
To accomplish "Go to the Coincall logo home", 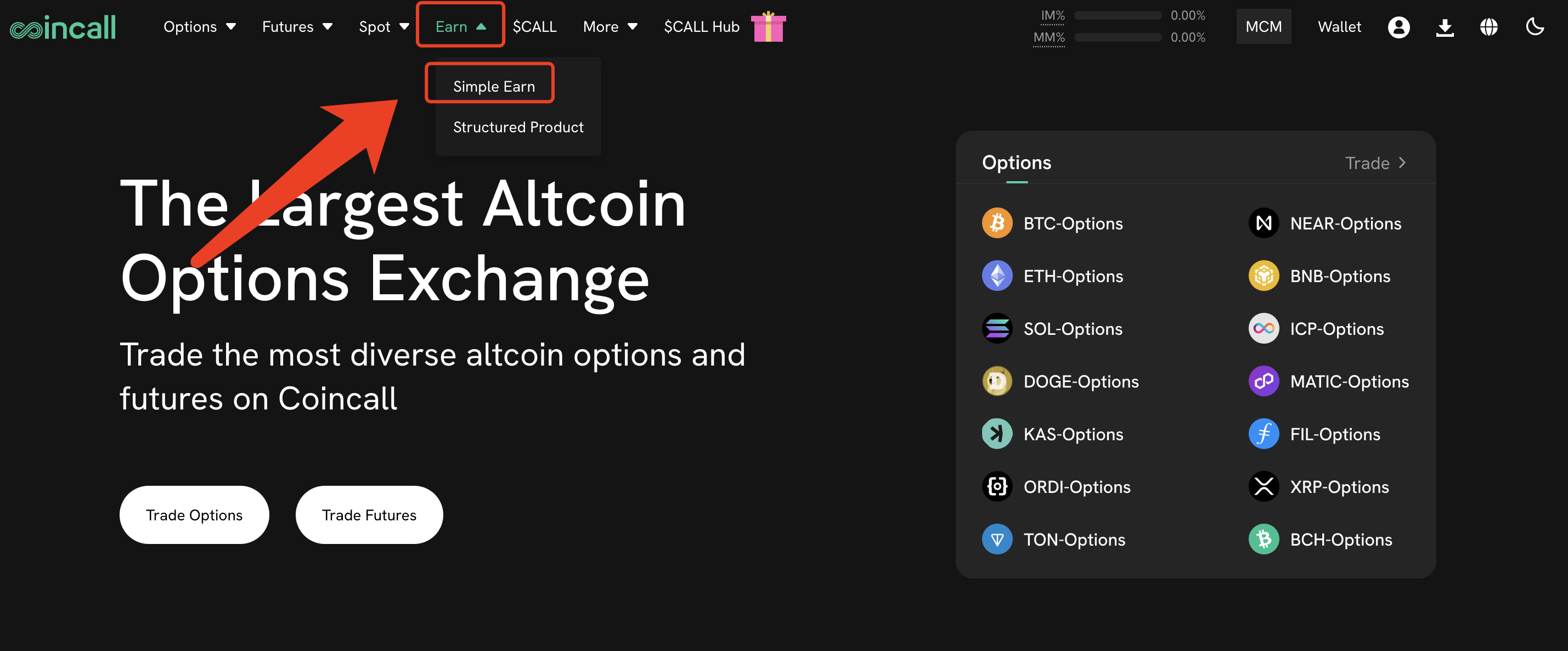I will click(x=63, y=27).
